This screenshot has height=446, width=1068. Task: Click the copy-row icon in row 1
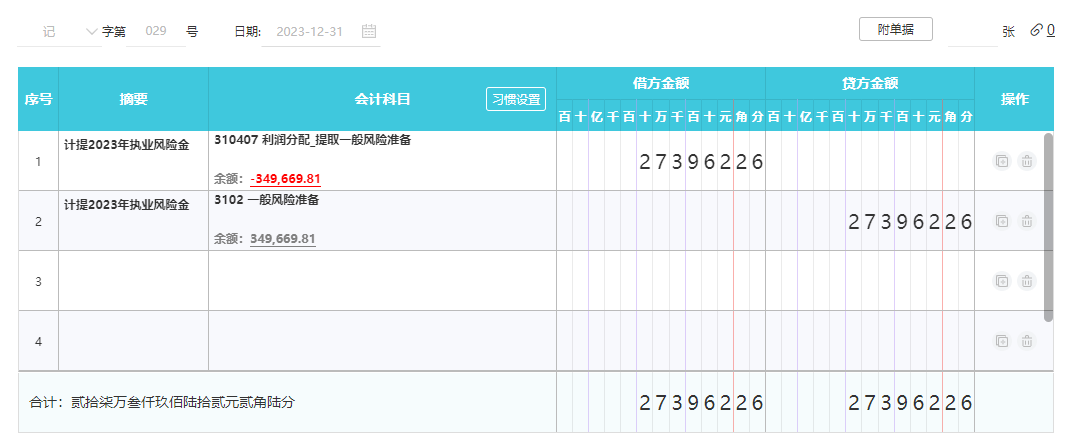[1002, 161]
